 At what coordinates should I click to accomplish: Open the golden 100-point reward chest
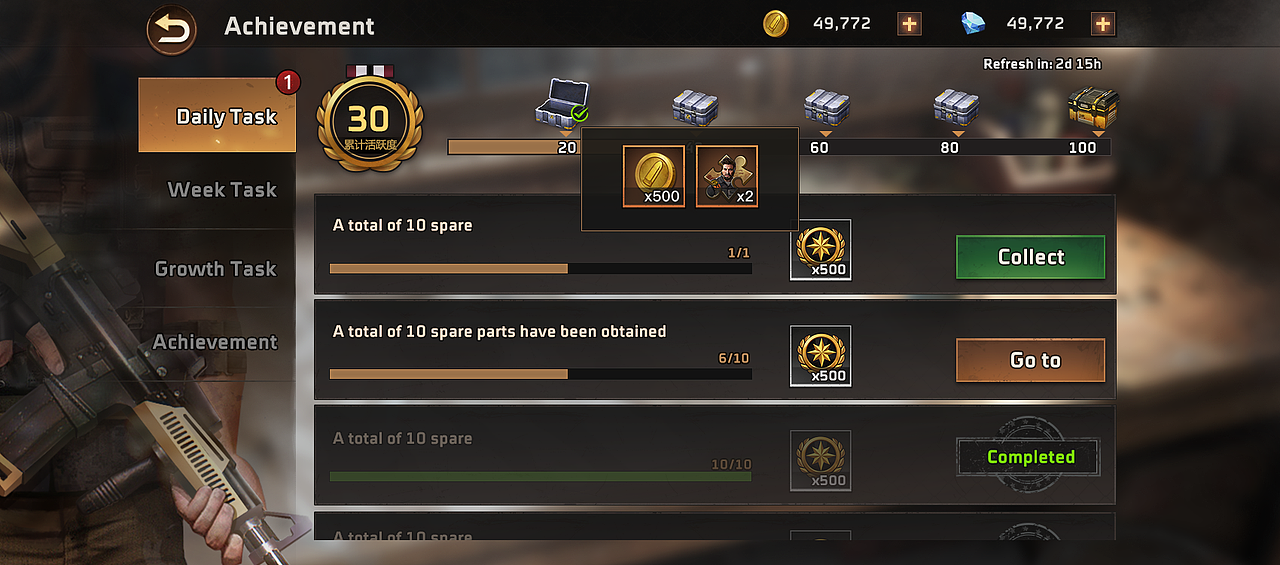pos(1093,106)
